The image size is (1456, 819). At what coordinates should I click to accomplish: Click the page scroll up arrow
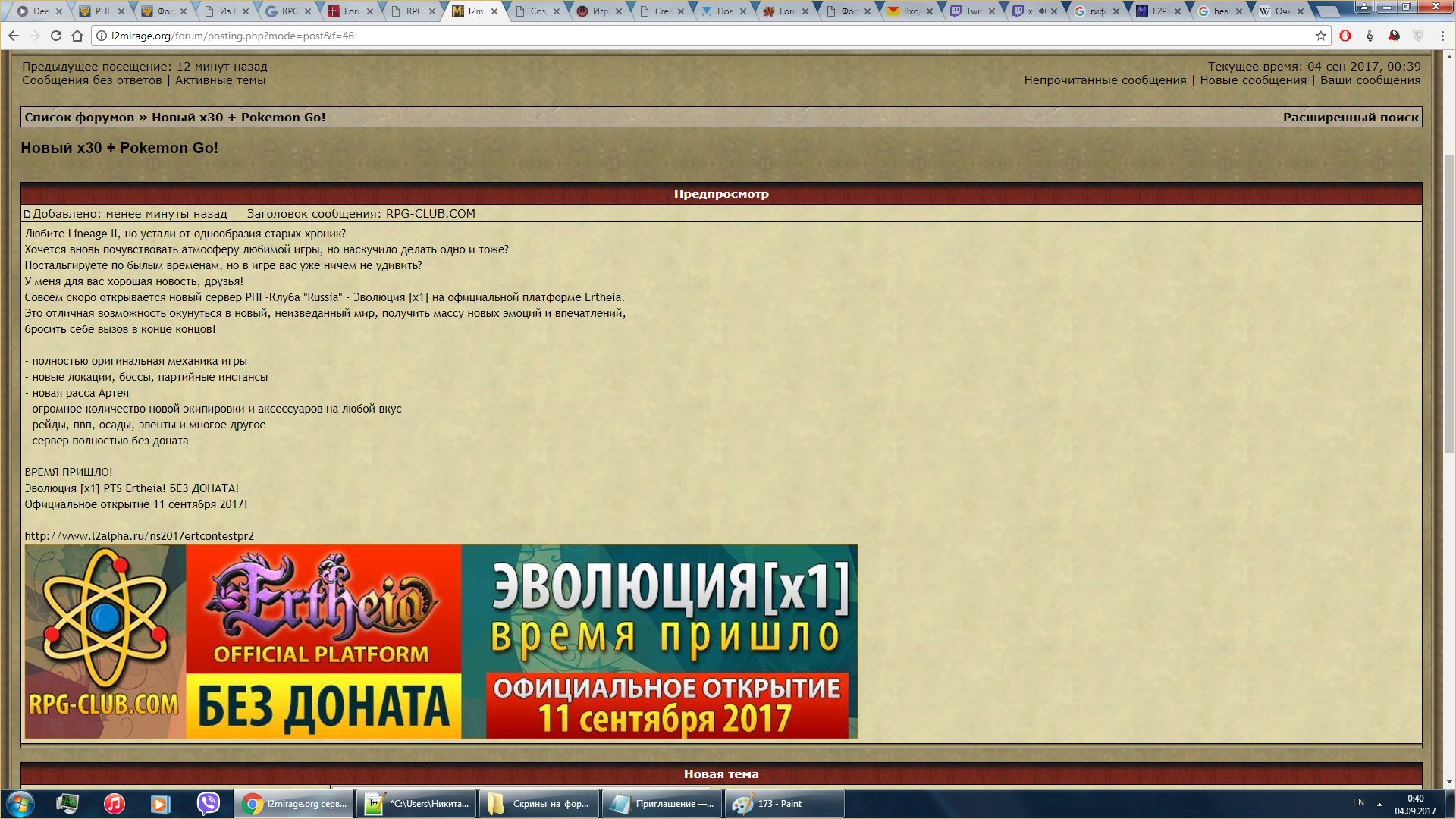tap(1448, 55)
